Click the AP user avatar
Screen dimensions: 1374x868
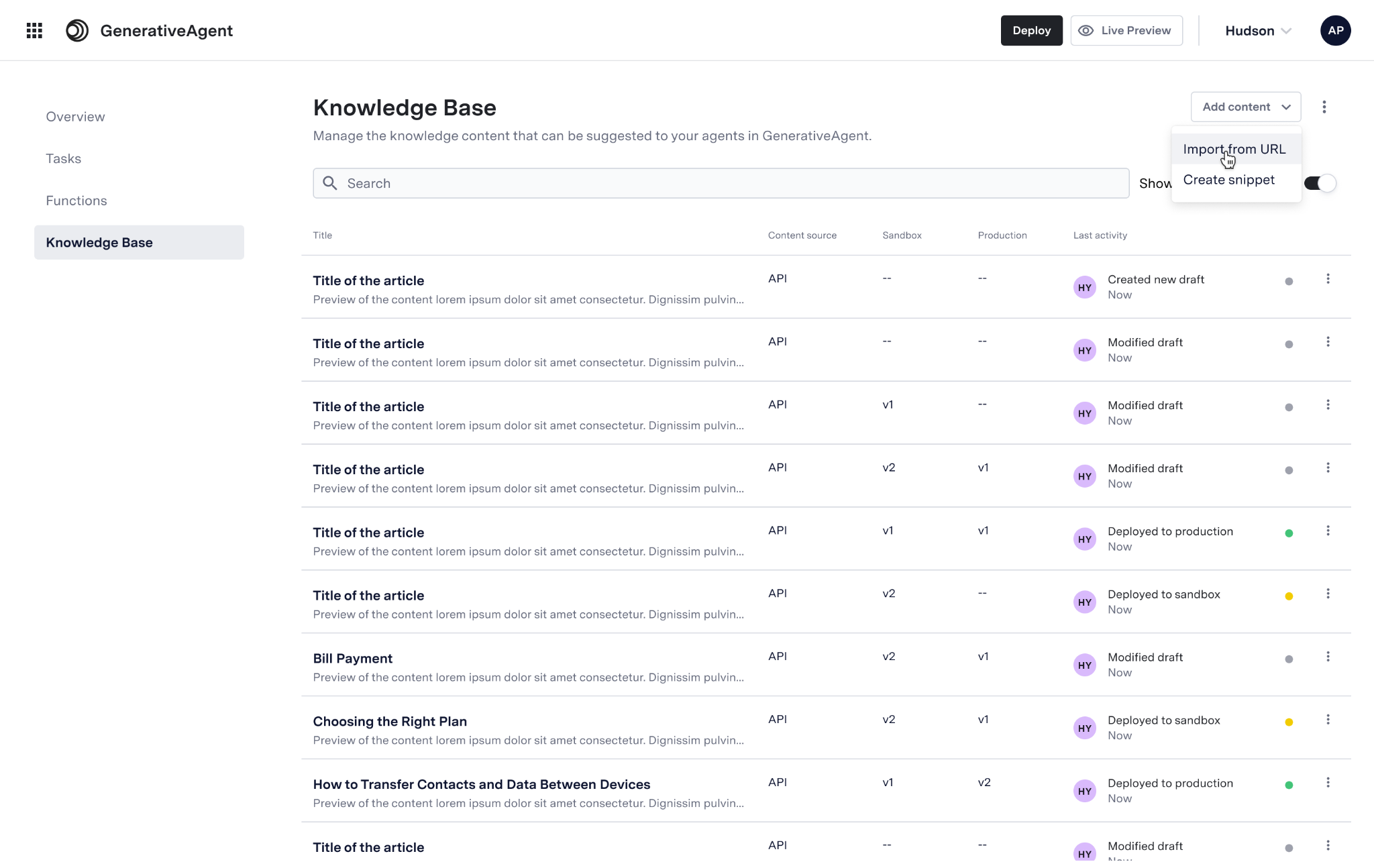[1335, 30]
